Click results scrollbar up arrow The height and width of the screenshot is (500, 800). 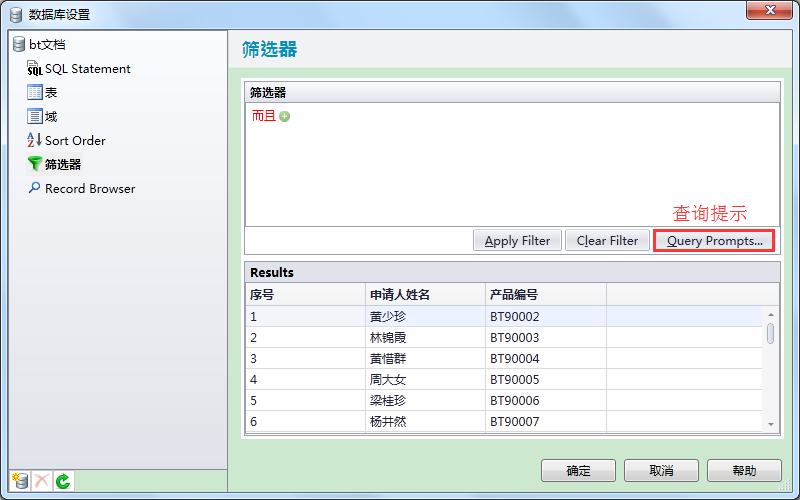click(x=771, y=315)
